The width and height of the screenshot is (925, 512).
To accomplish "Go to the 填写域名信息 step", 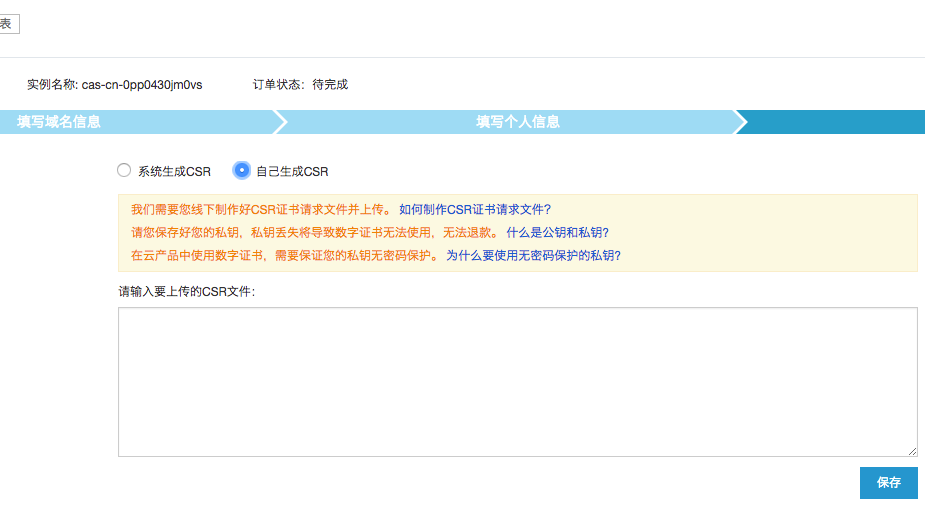I will tap(59, 122).
